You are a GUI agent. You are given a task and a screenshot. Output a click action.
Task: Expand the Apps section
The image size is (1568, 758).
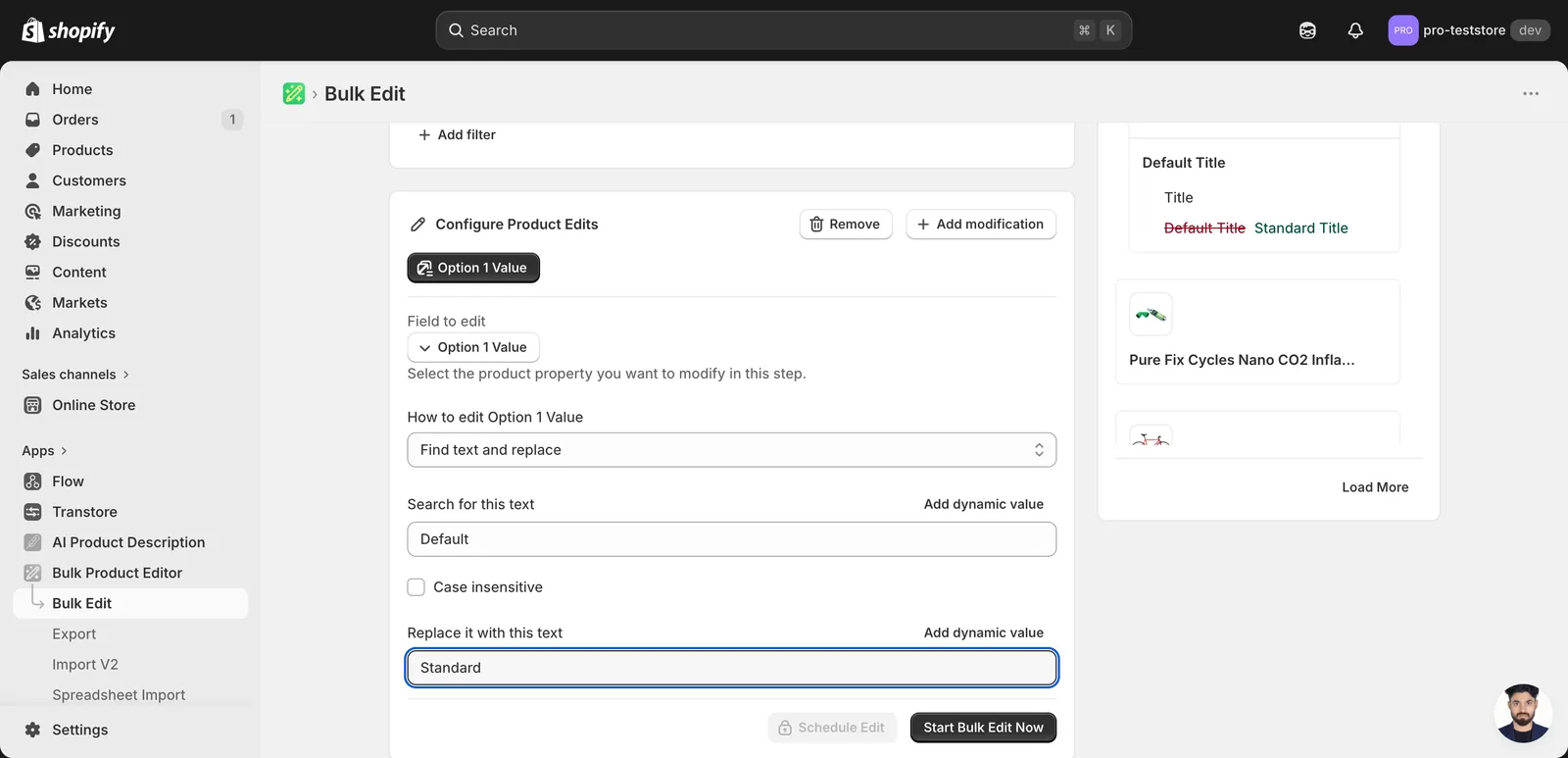pos(44,451)
